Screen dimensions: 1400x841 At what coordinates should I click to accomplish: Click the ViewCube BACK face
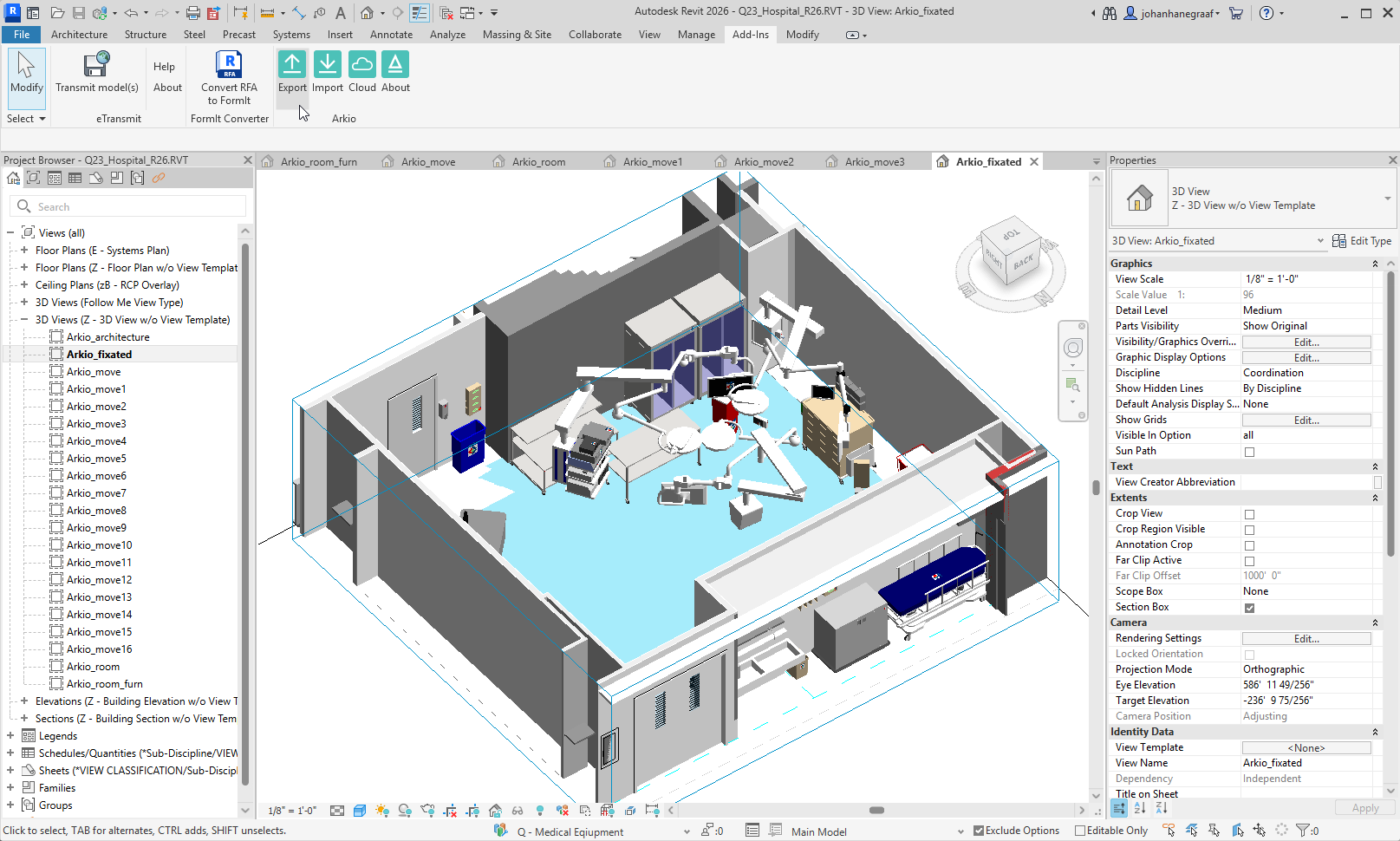pyautogui.click(x=1023, y=261)
